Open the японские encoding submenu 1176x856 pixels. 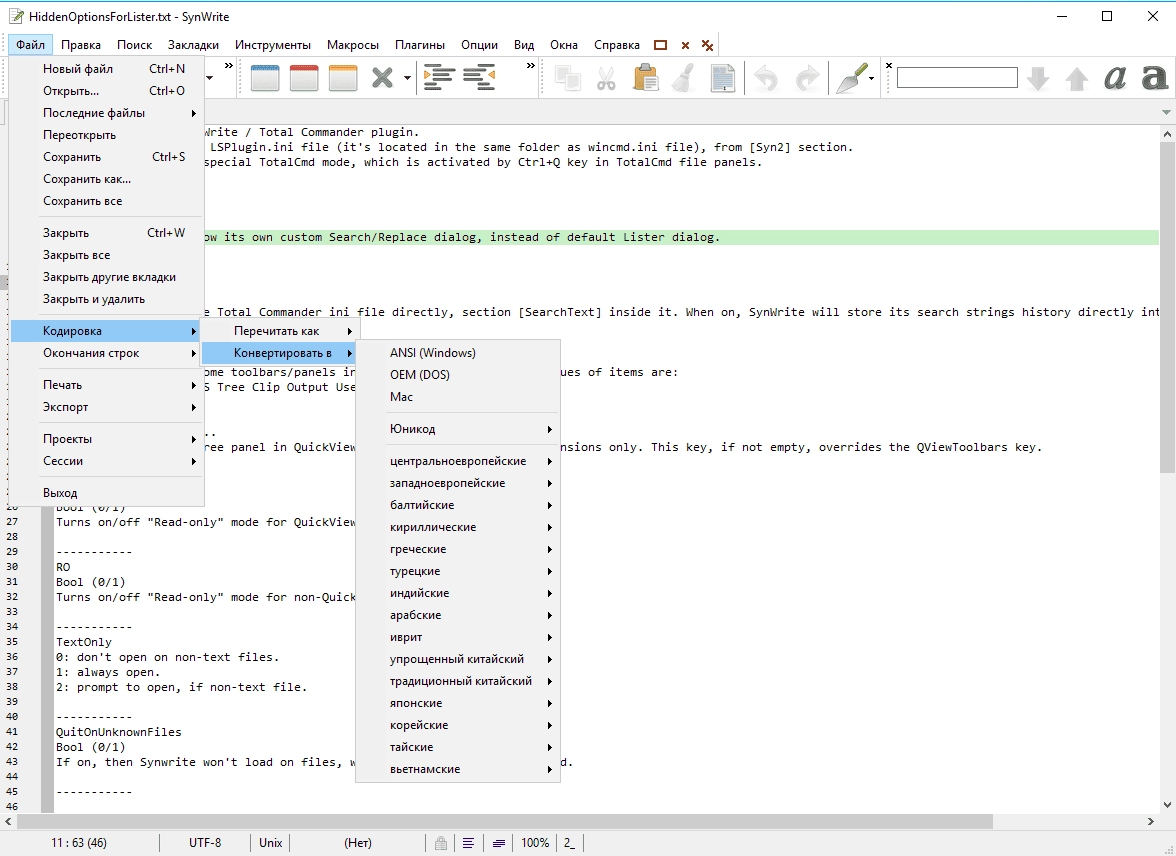[458, 703]
